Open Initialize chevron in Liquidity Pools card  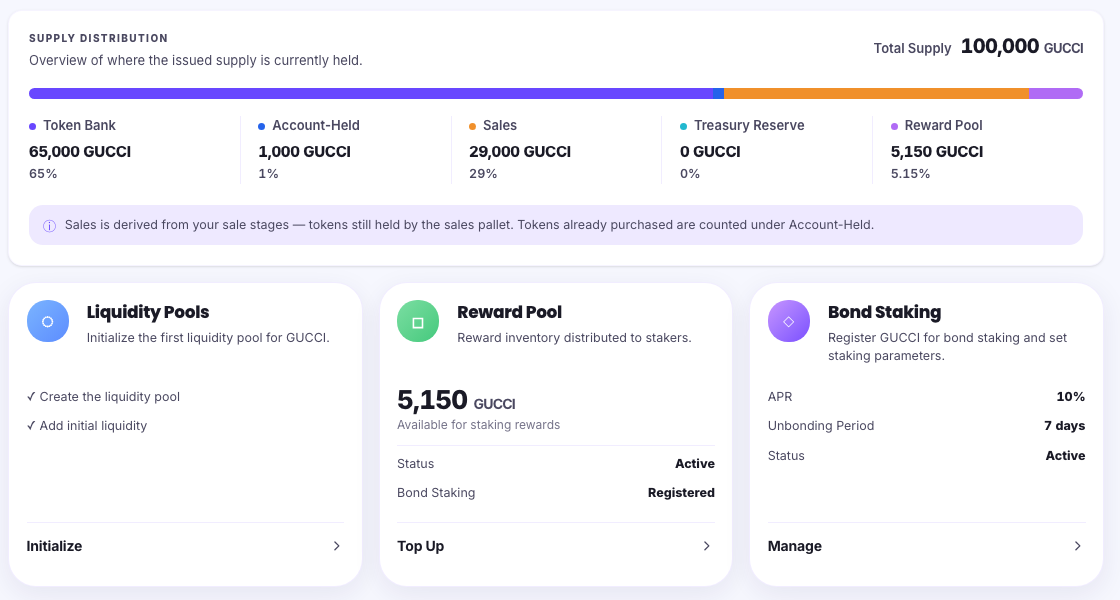(x=336, y=546)
